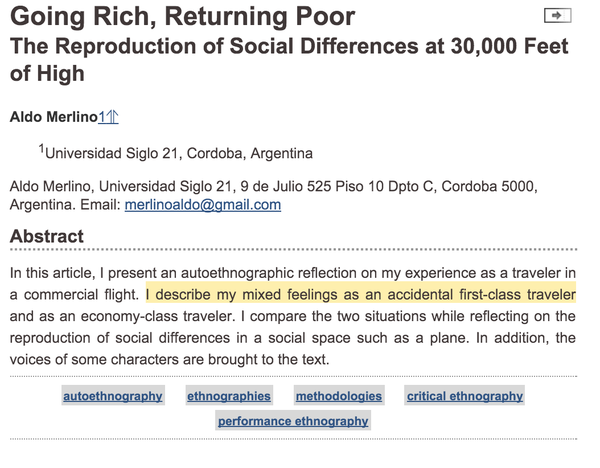
Task: Select the autoethnography keyword tag
Action: [x=113, y=396]
